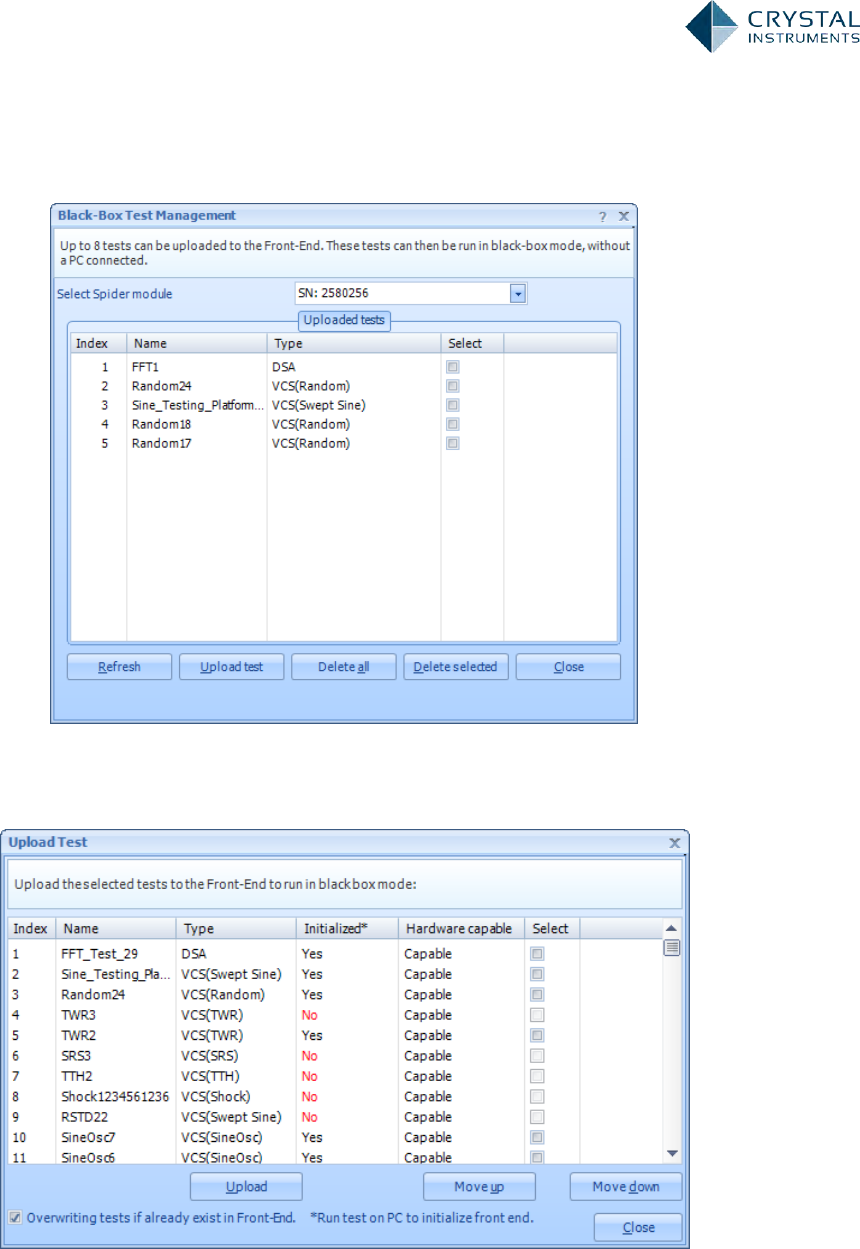The height and width of the screenshot is (1249, 860).
Task: Select the Random17 test checkbox
Action: (453, 443)
